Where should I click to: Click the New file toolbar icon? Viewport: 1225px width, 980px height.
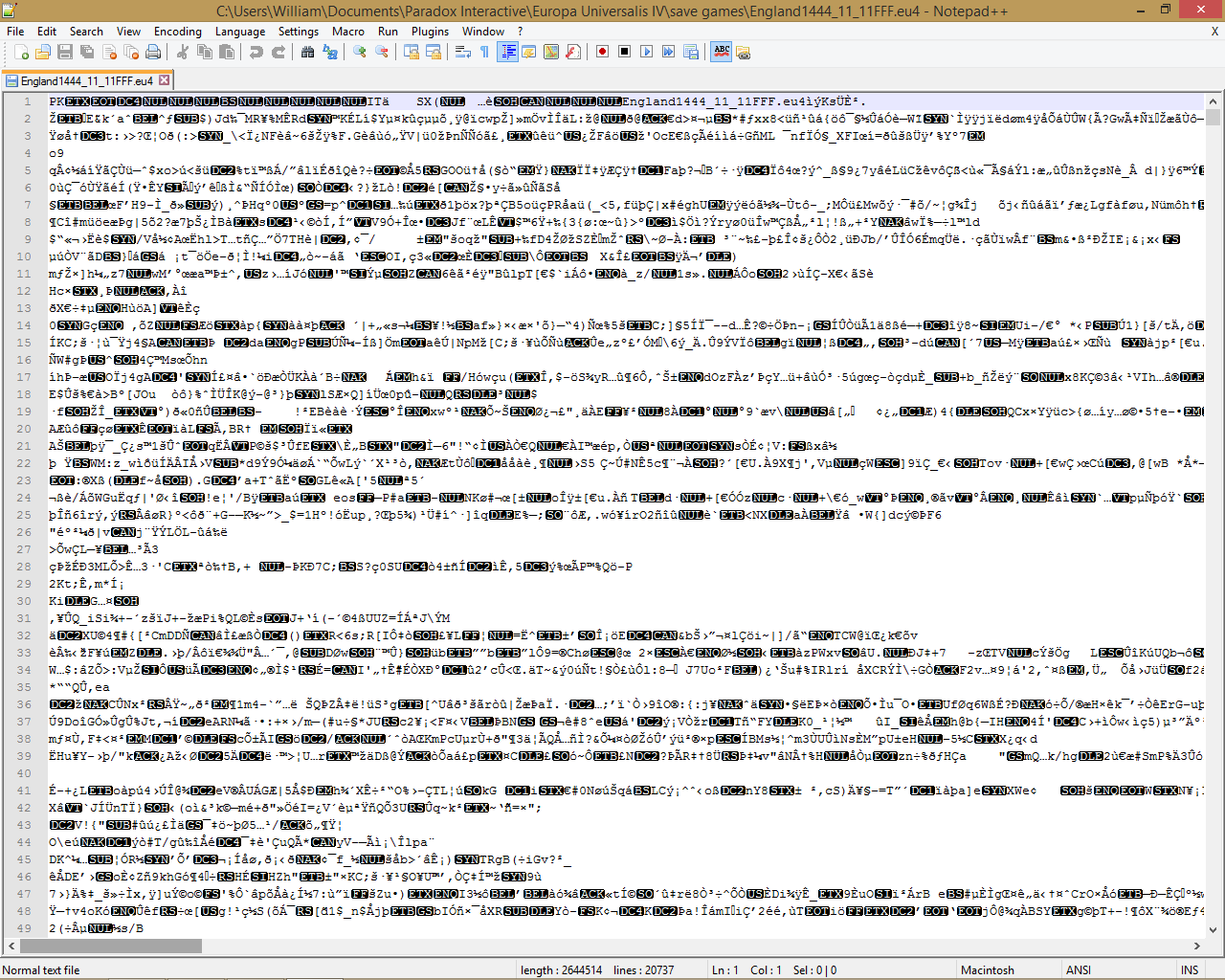click(22, 52)
